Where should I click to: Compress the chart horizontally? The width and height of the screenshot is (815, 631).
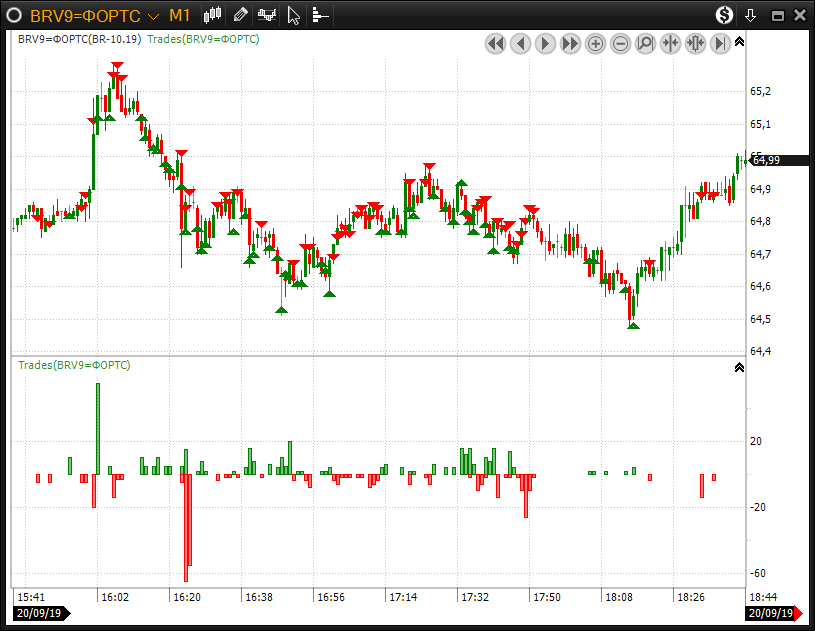[x=670, y=43]
